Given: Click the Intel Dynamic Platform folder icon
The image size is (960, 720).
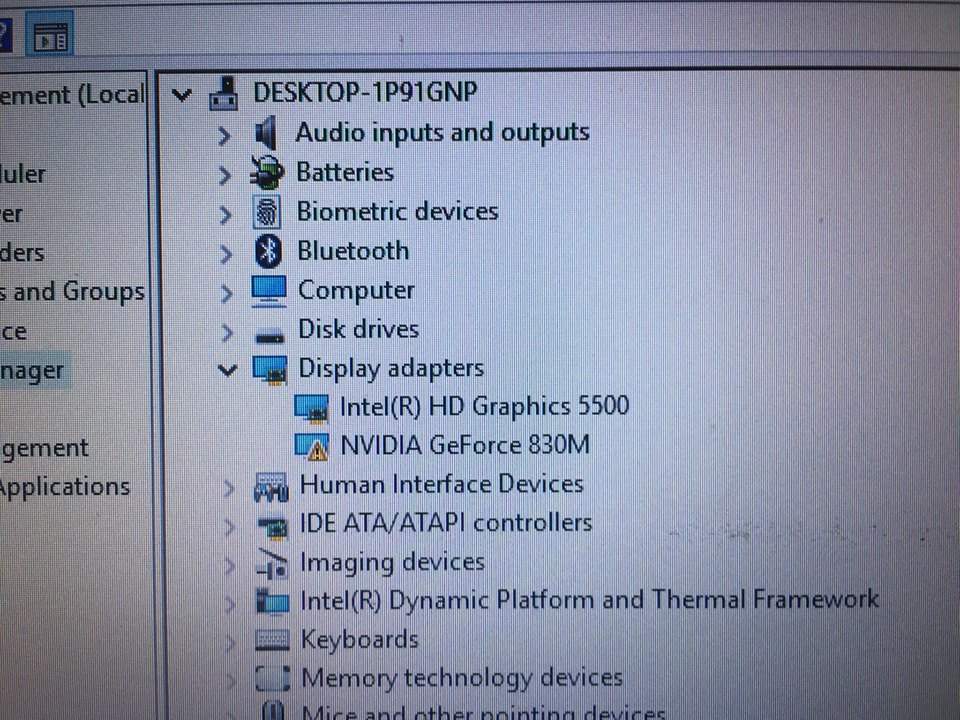Looking at the screenshot, I should 272,601.
